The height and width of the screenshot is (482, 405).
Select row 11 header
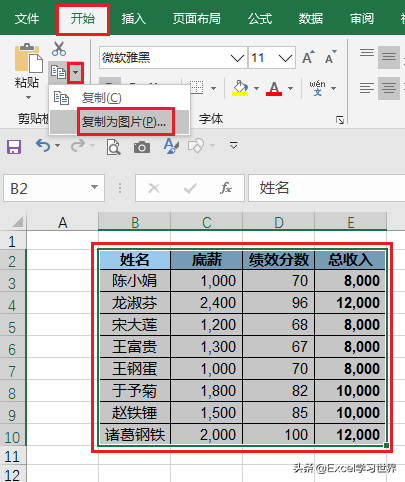pyautogui.click(x=12, y=457)
